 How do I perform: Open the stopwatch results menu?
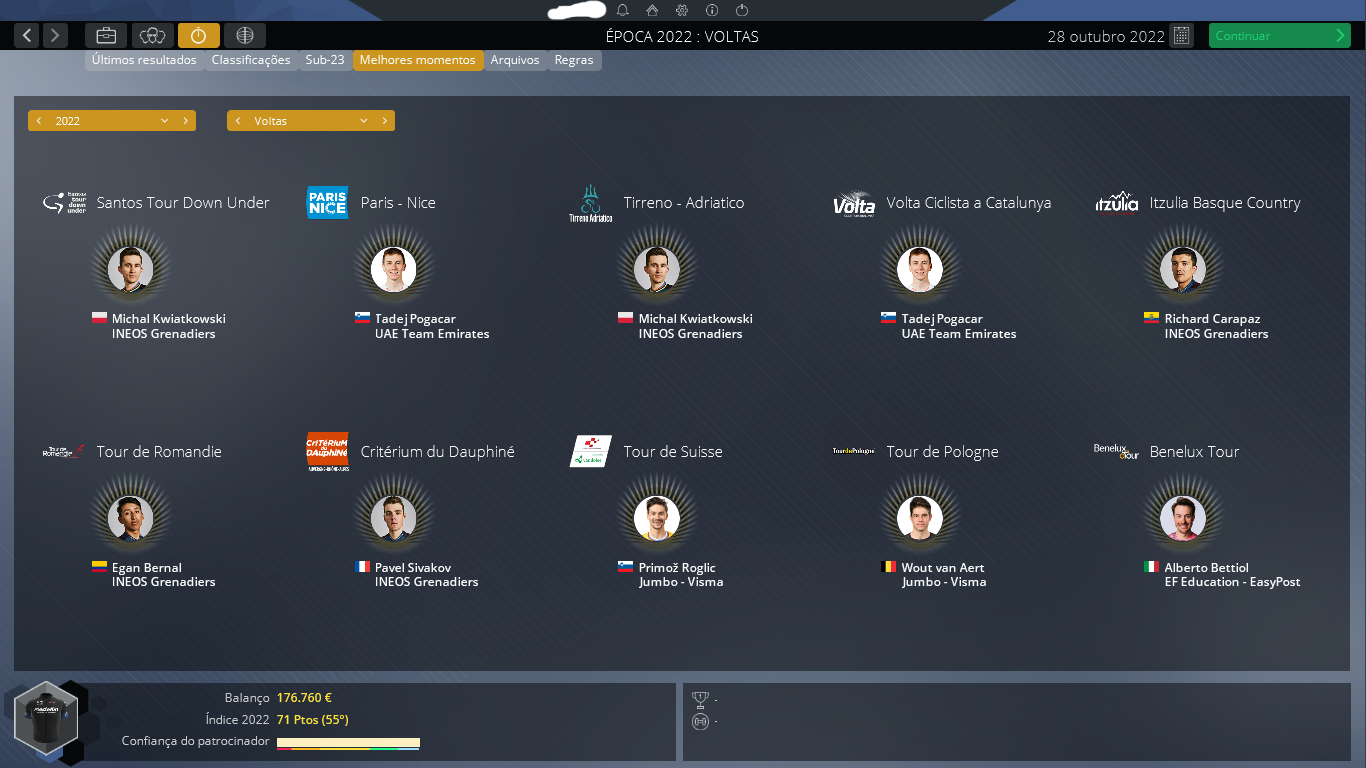click(x=198, y=36)
